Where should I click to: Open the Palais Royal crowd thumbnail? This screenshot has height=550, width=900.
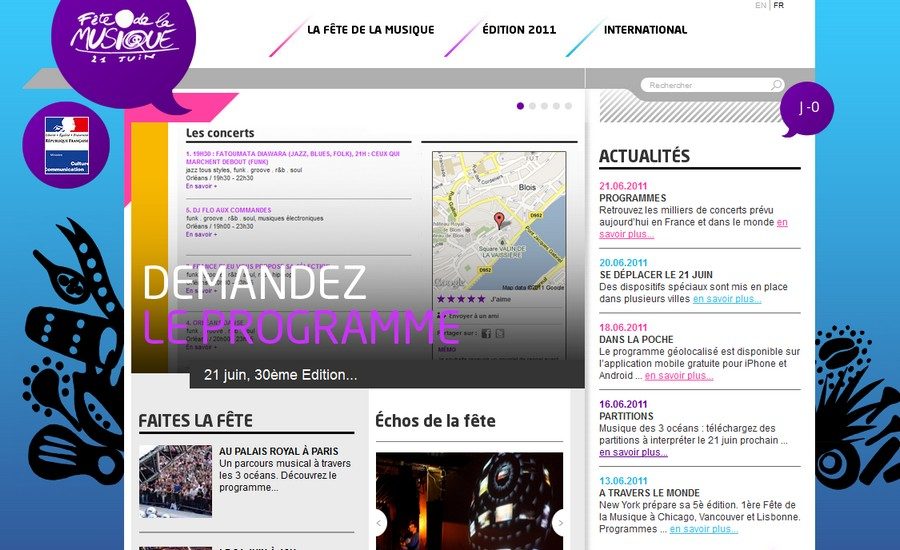click(x=175, y=481)
